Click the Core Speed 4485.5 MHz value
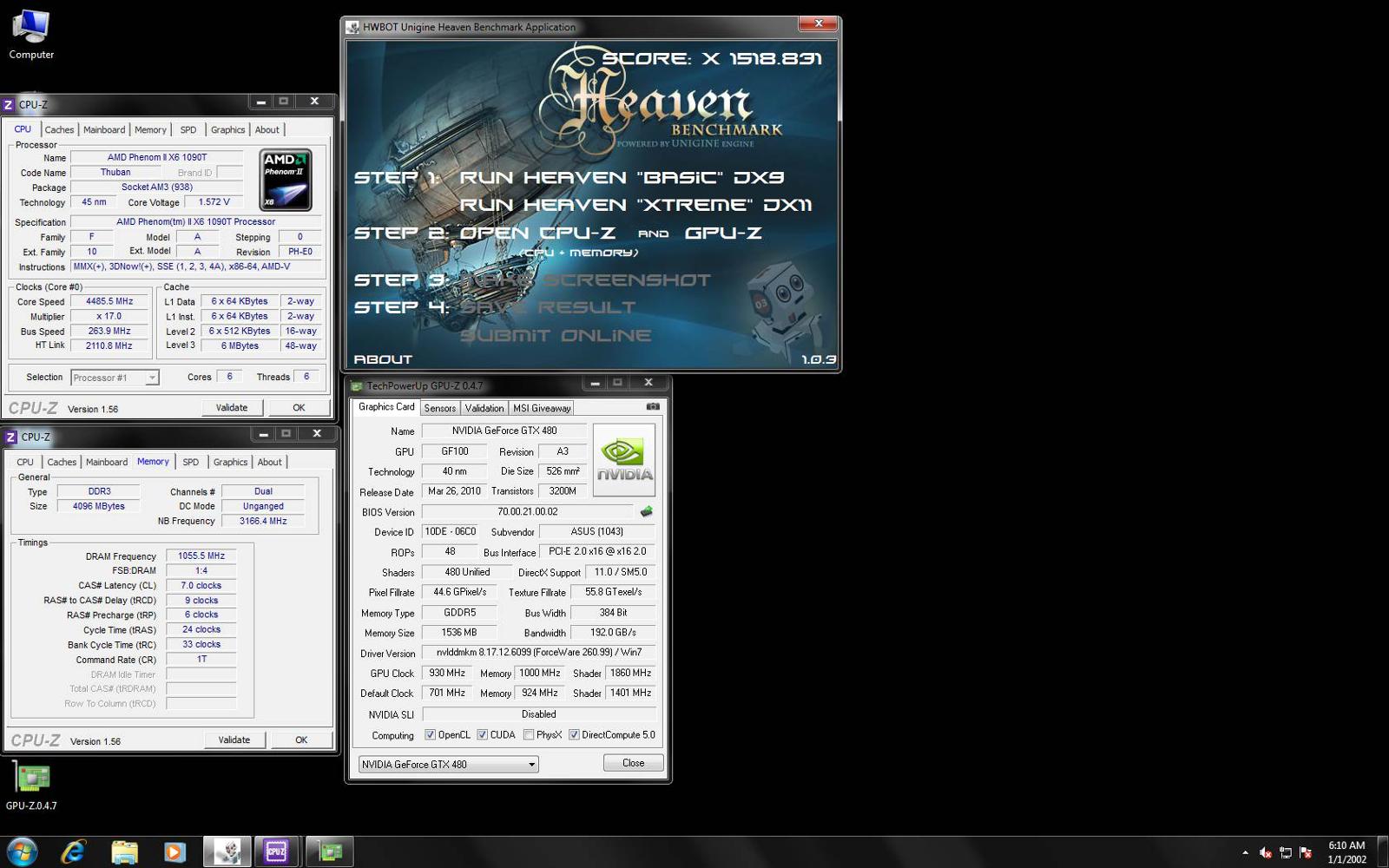 pyautogui.click(x=109, y=301)
